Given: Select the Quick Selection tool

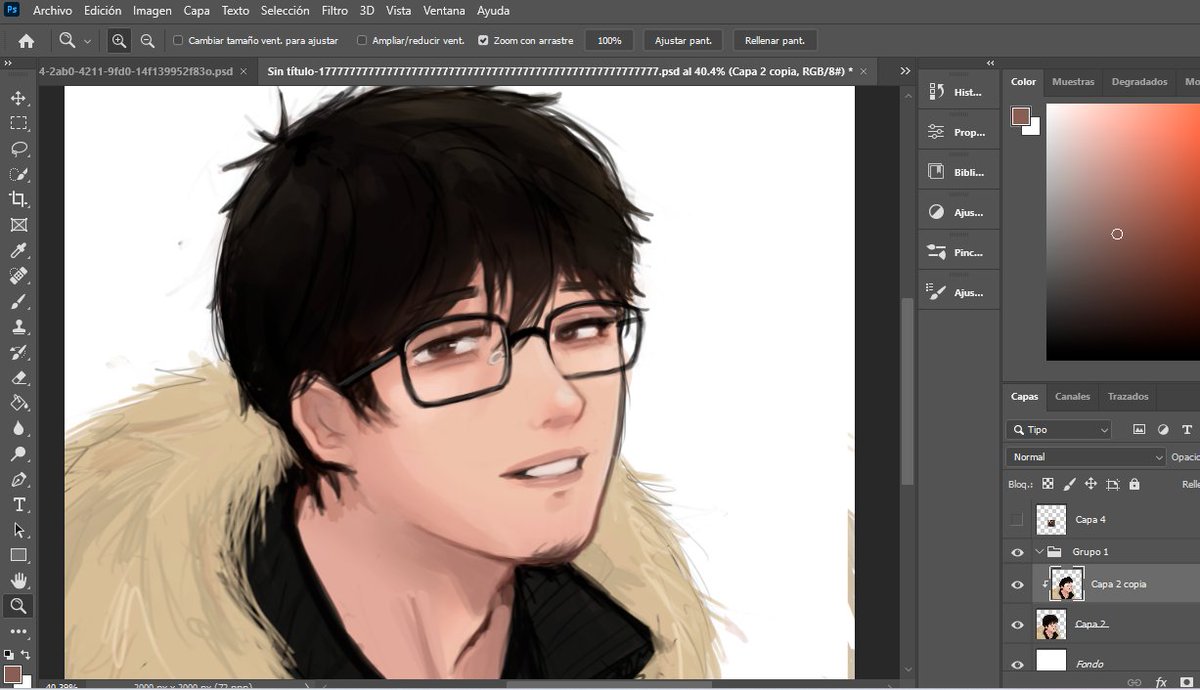Looking at the screenshot, I should point(18,174).
